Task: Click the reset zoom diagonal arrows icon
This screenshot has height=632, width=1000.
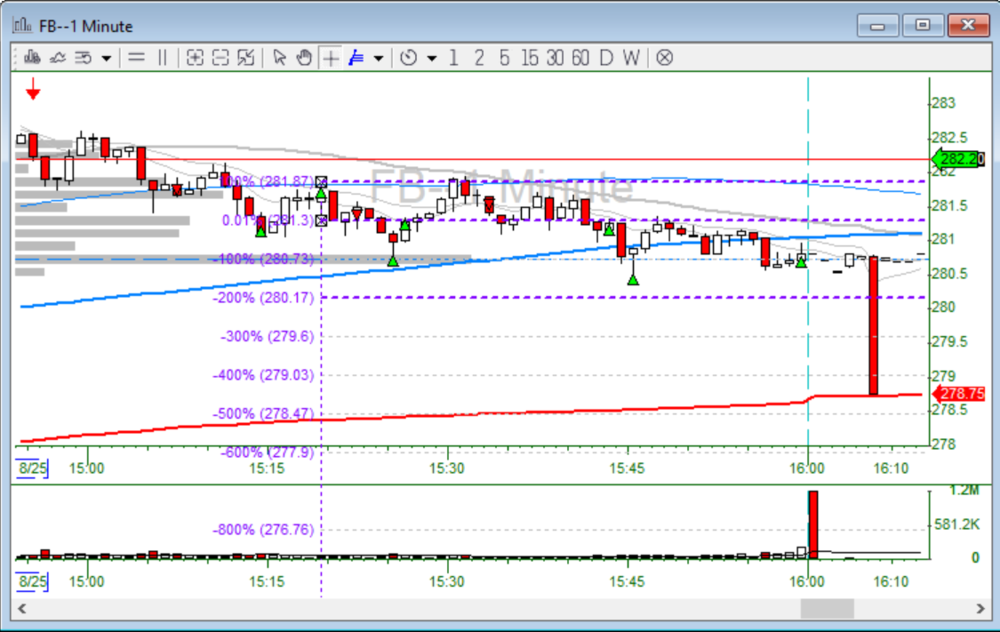Action: (x=246, y=58)
